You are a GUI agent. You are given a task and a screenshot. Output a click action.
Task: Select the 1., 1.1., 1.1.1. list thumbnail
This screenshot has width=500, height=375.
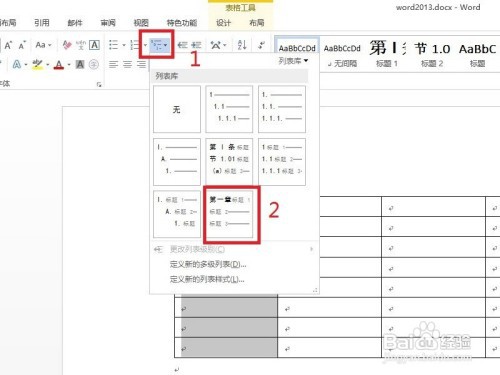click(282, 109)
